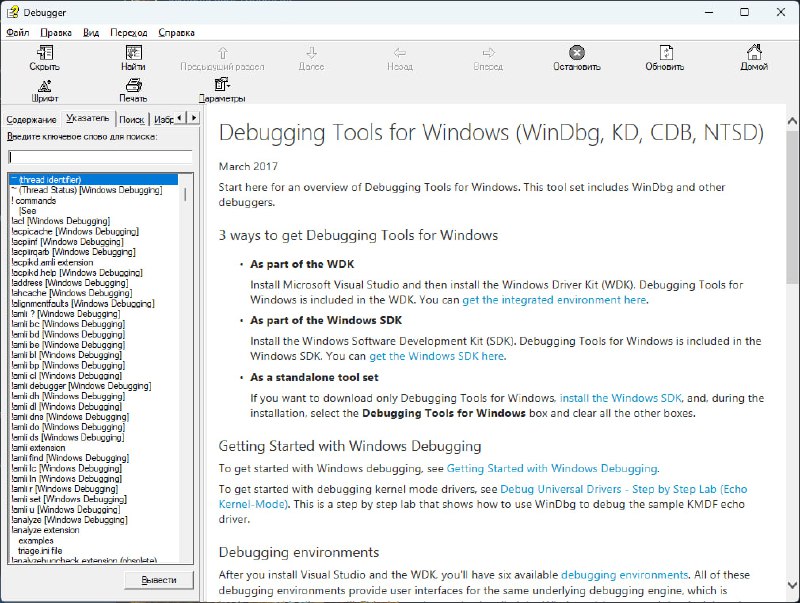Open the Файл menu
Screen dimensions: 800x603
(x=18, y=33)
